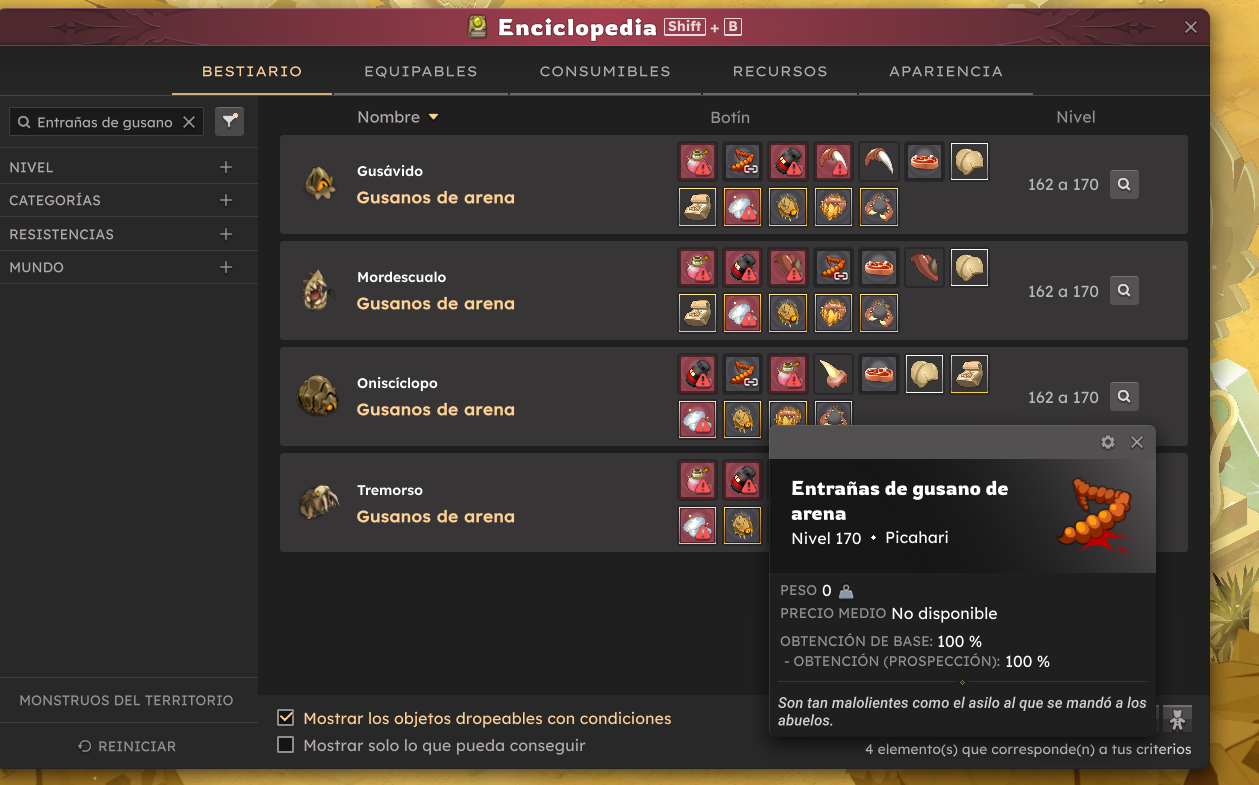
Task: Click the REINICIAR button
Action: click(x=127, y=746)
